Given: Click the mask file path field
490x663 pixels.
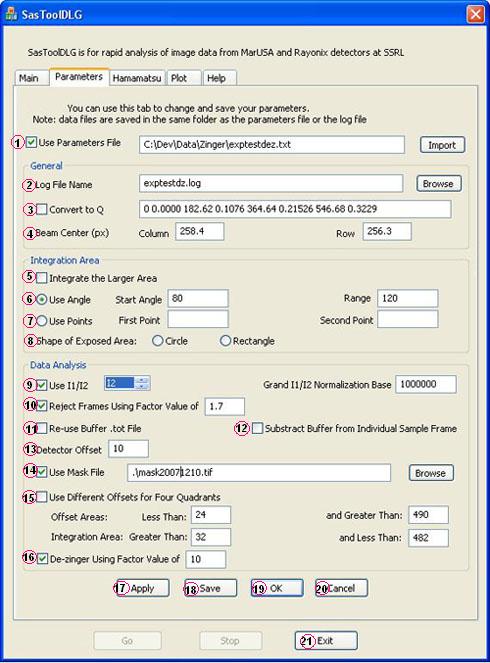Looking at the screenshot, I should point(259,473).
